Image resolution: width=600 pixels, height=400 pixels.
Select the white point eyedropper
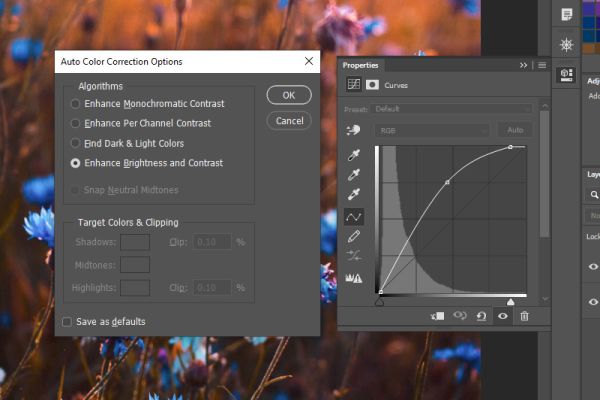pyautogui.click(x=354, y=194)
